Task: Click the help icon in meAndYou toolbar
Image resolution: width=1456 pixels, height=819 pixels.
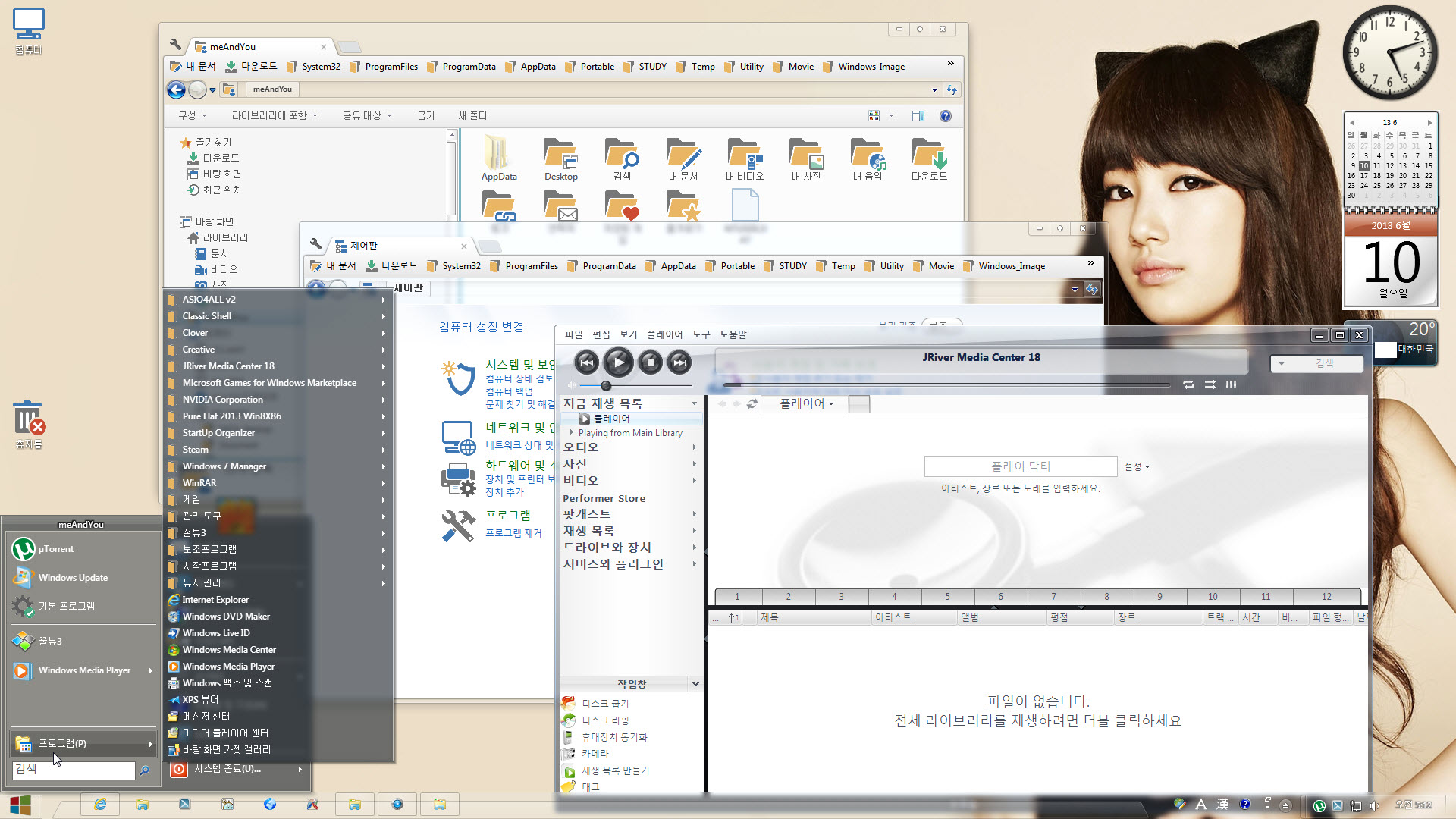Action: click(x=945, y=116)
